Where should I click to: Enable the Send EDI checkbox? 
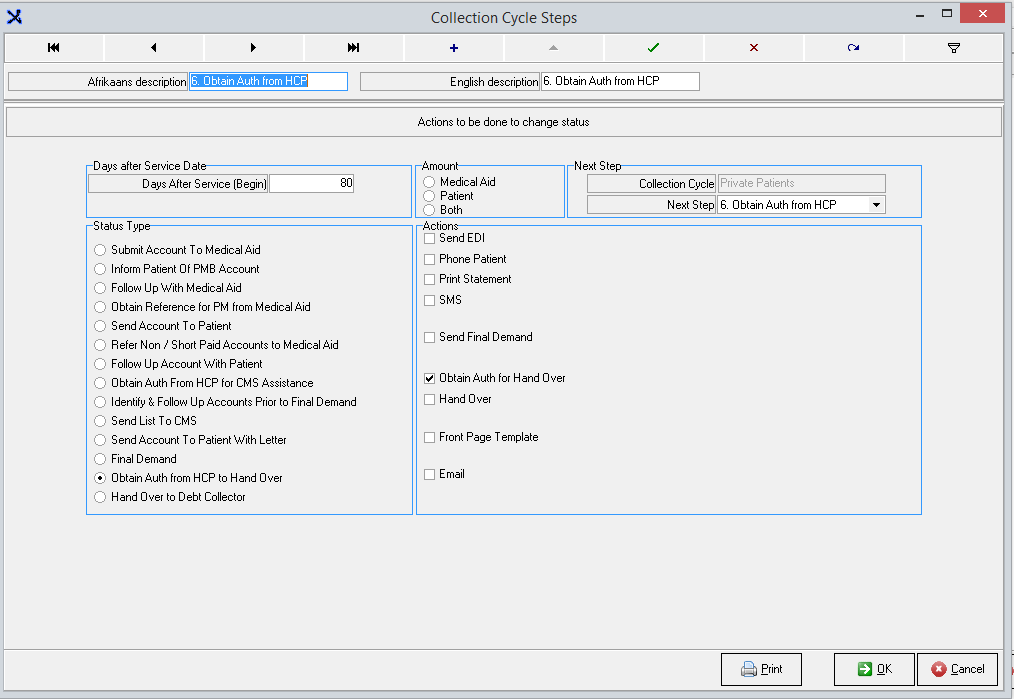430,239
